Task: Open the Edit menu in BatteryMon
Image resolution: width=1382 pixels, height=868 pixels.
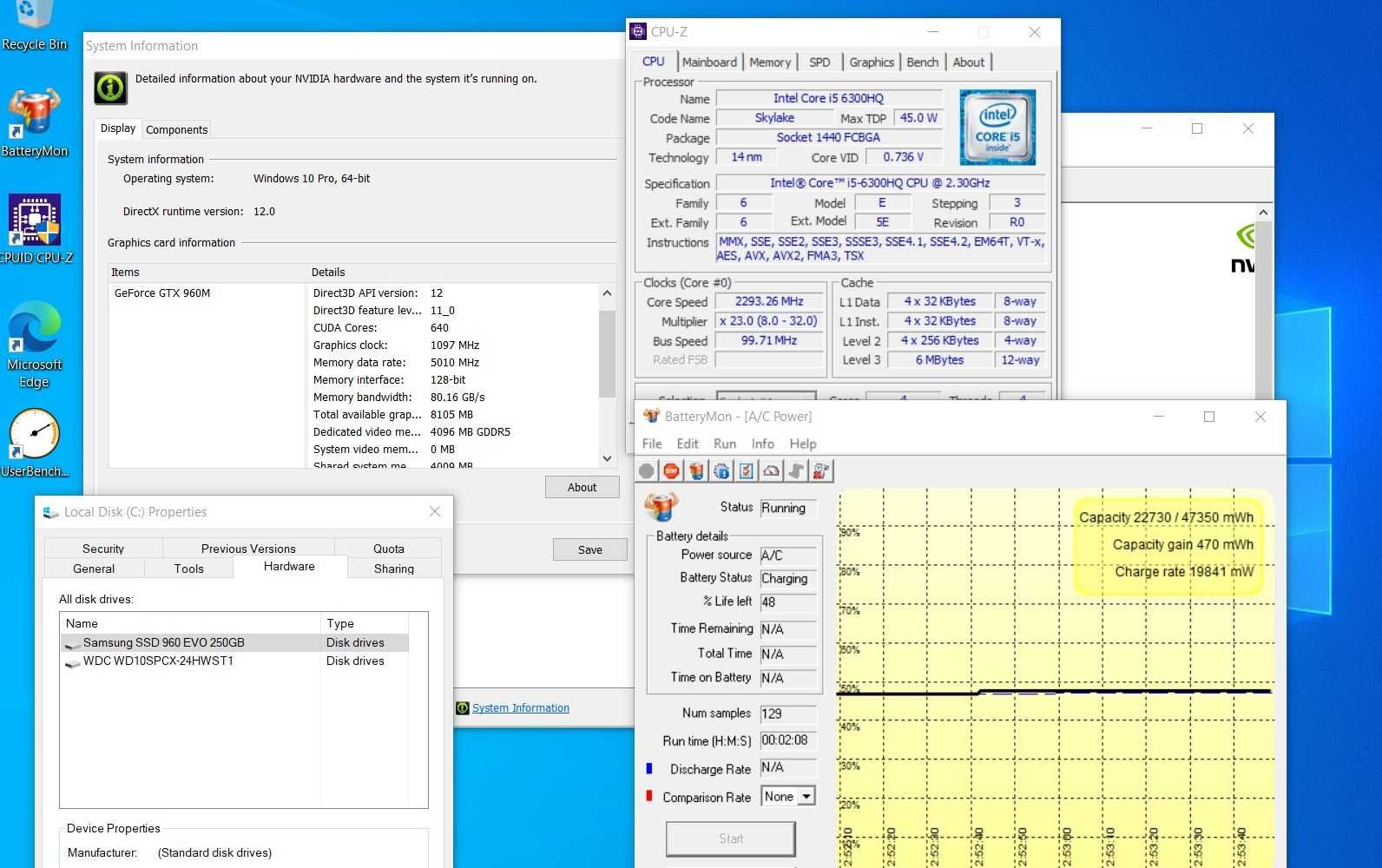Action: [x=688, y=444]
